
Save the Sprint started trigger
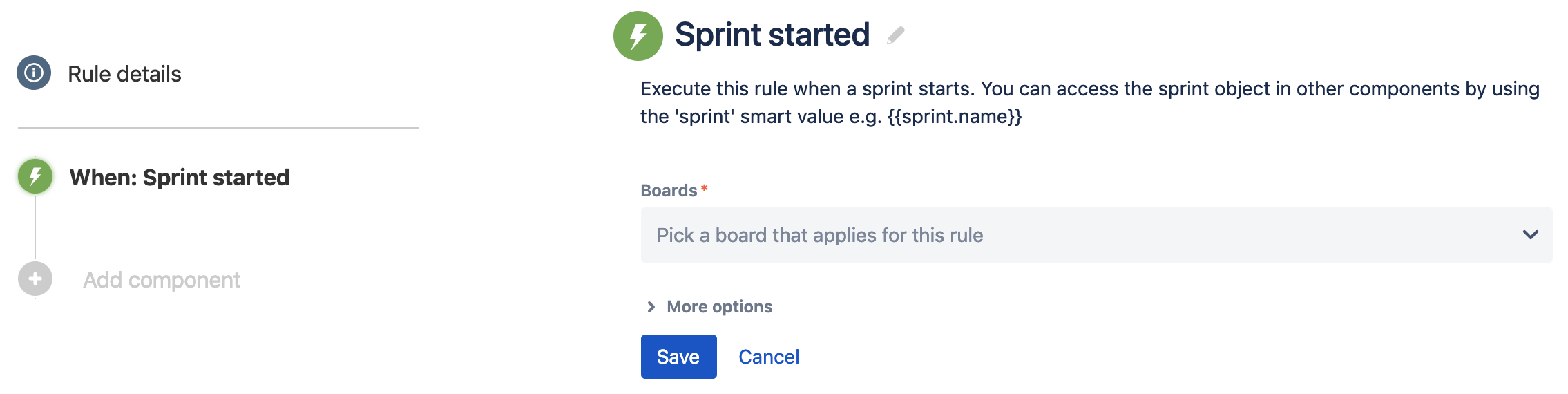pyautogui.click(x=678, y=357)
